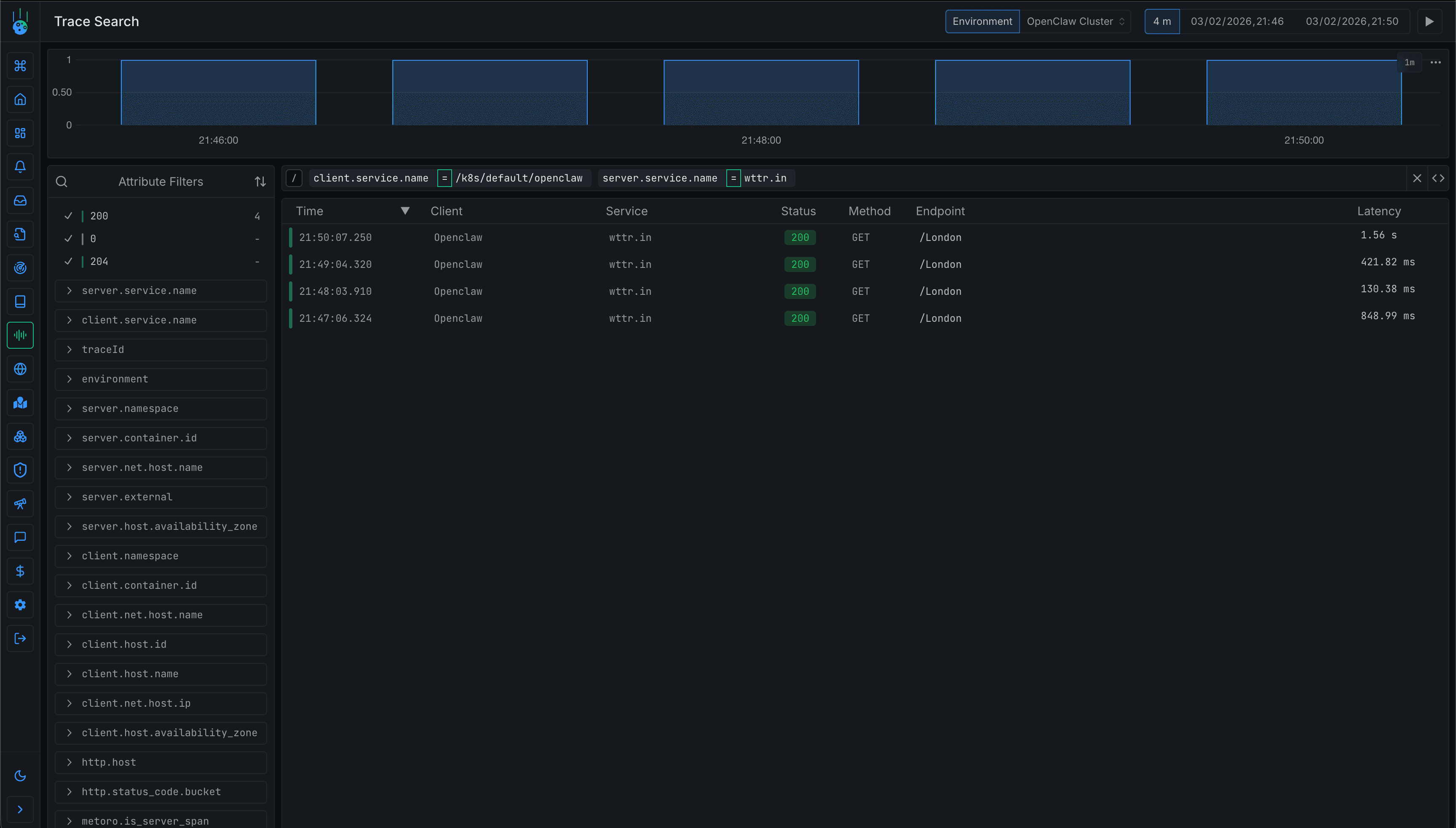1456x828 pixels.
Task: Open the OpenClaw Cluster dropdown
Action: [x=1075, y=21]
